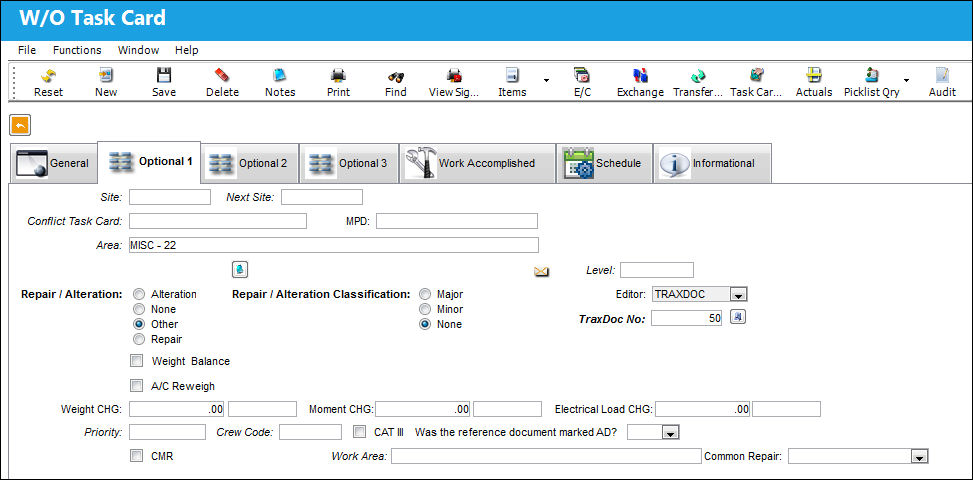Enable the Weight Balance checkbox
973x480 pixels.
(x=137, y=361)
